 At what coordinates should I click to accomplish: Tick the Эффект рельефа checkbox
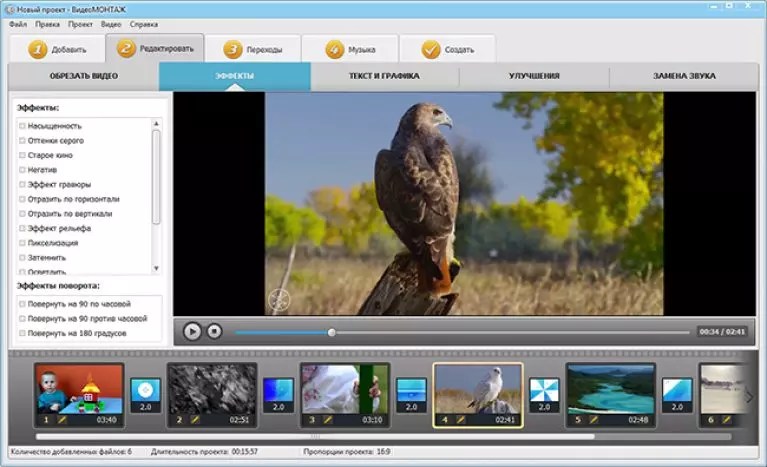[x=22, y=228]
